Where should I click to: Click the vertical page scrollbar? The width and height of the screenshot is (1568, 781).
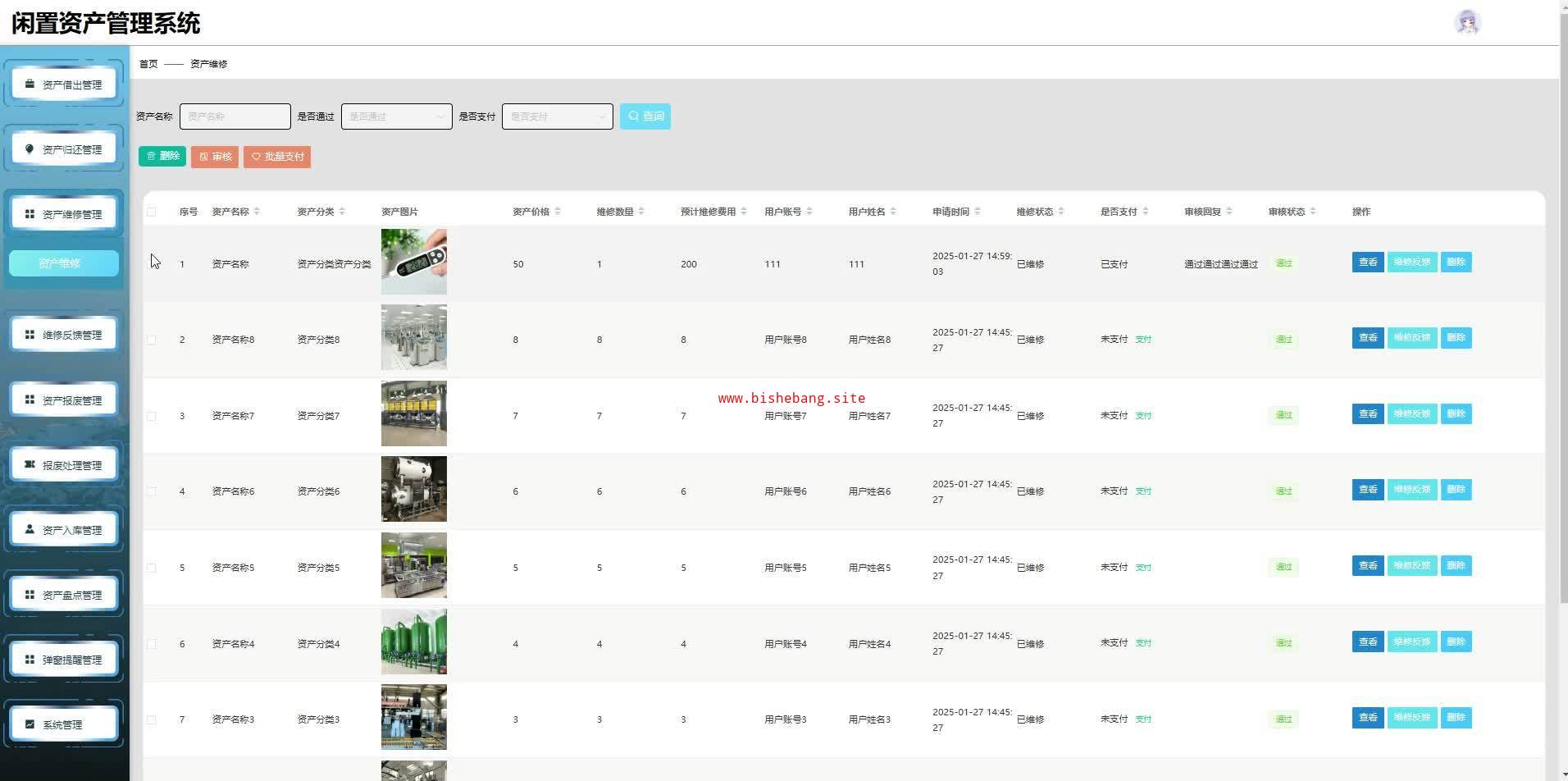pos(1563,328)
